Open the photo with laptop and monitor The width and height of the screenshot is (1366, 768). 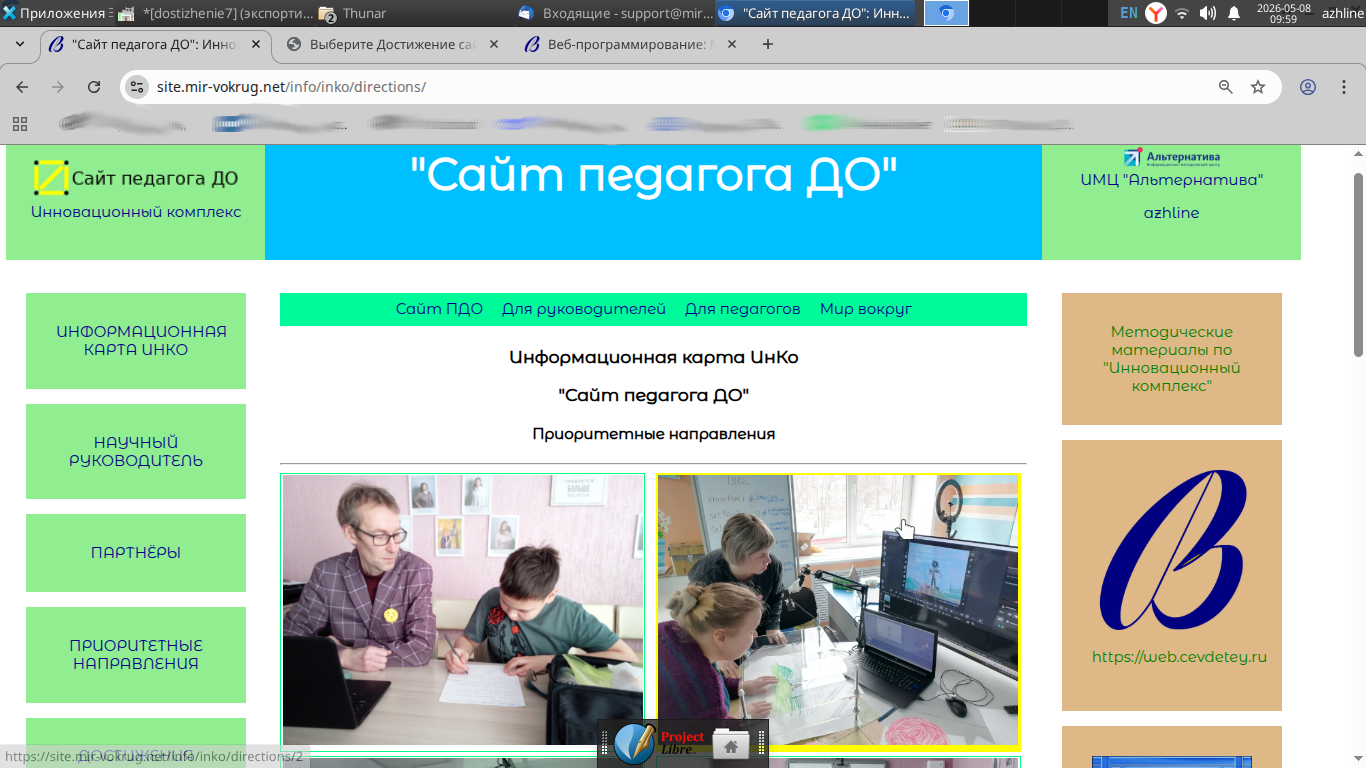click(x=838, y=610)
